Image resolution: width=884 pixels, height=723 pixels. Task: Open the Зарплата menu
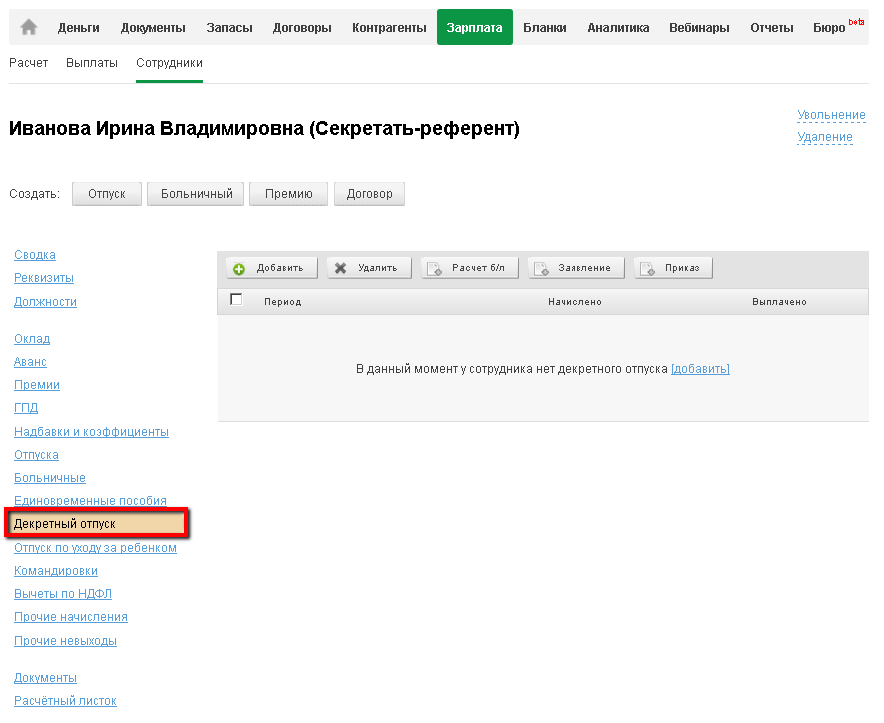(475, 27)
